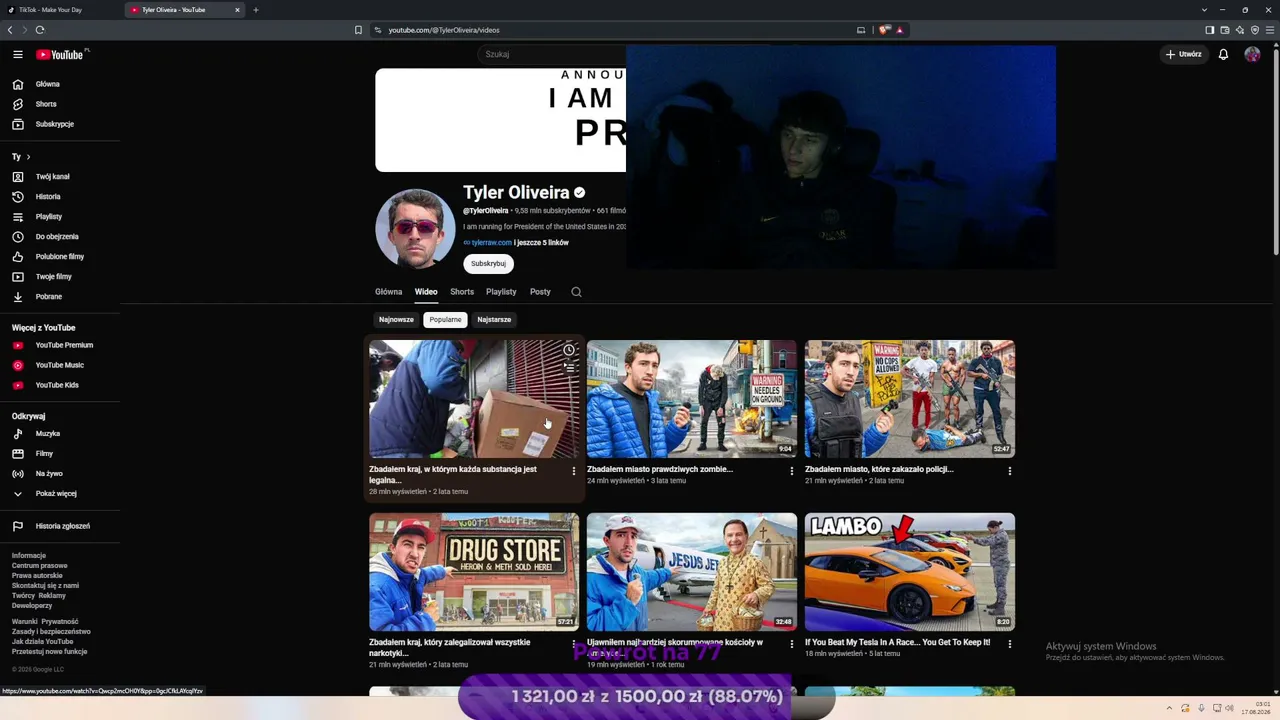Switch to the Shorts channel tab

click(462, 292)
